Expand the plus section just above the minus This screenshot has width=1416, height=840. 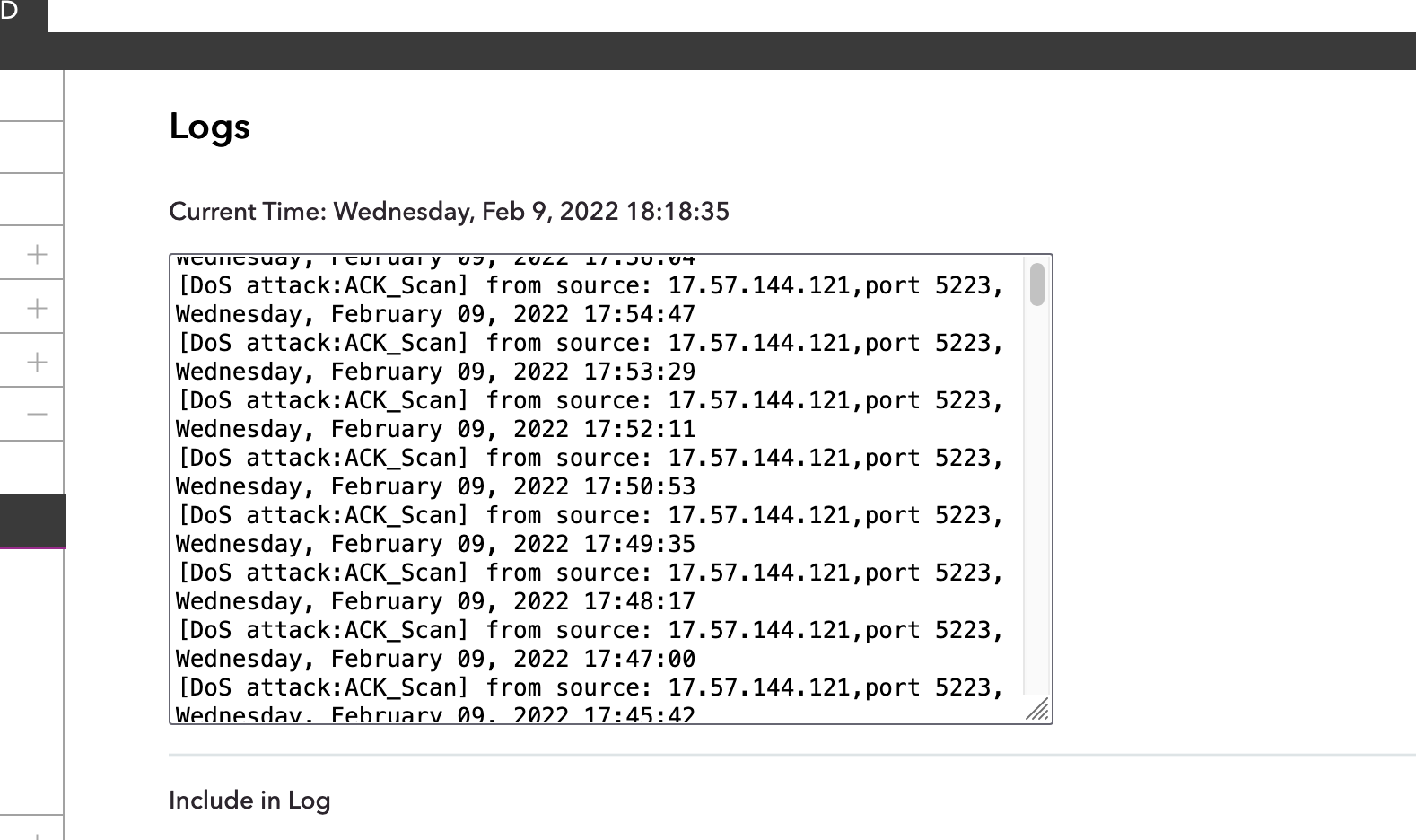37,362
